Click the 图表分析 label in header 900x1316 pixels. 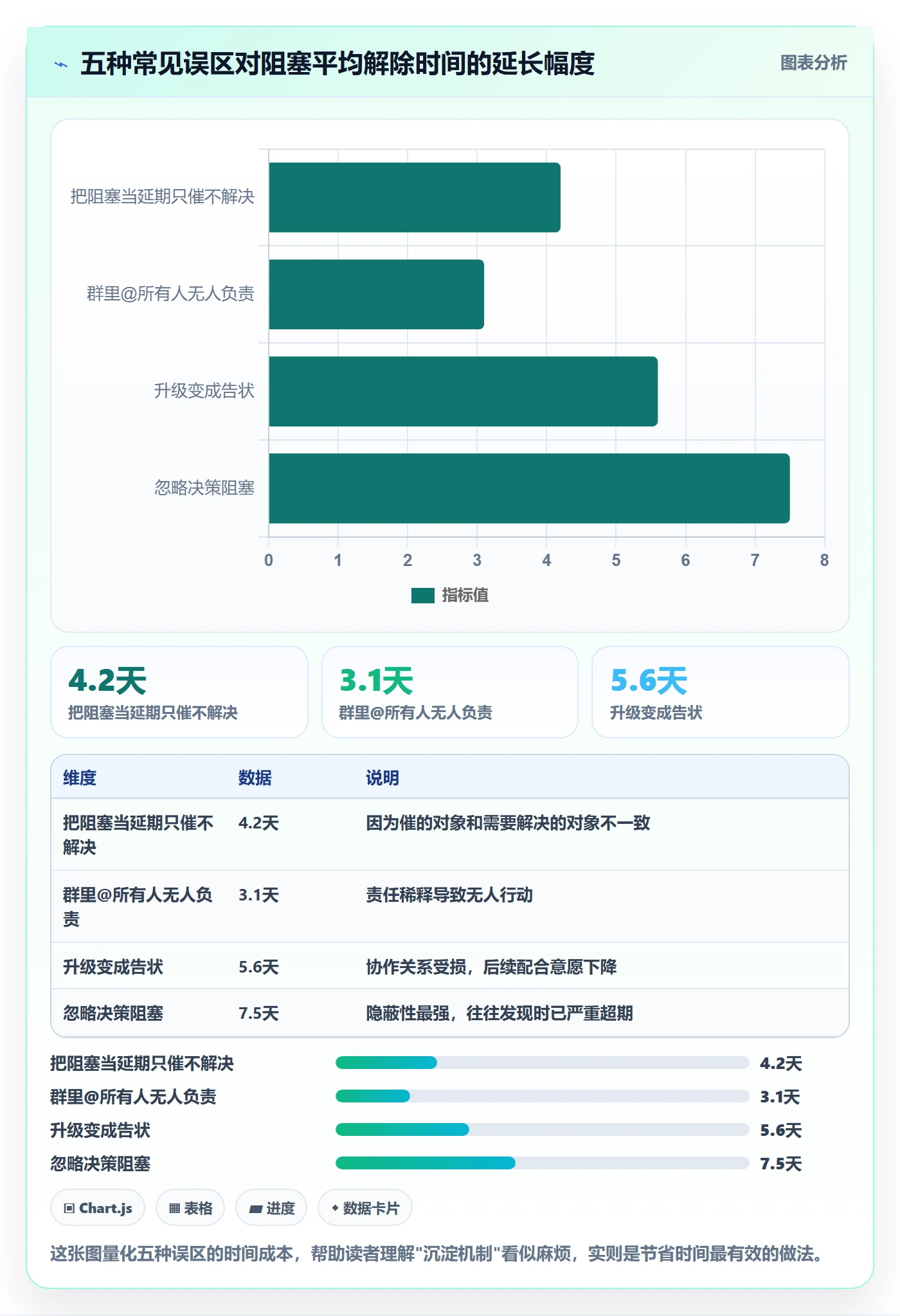pos(813,63)
